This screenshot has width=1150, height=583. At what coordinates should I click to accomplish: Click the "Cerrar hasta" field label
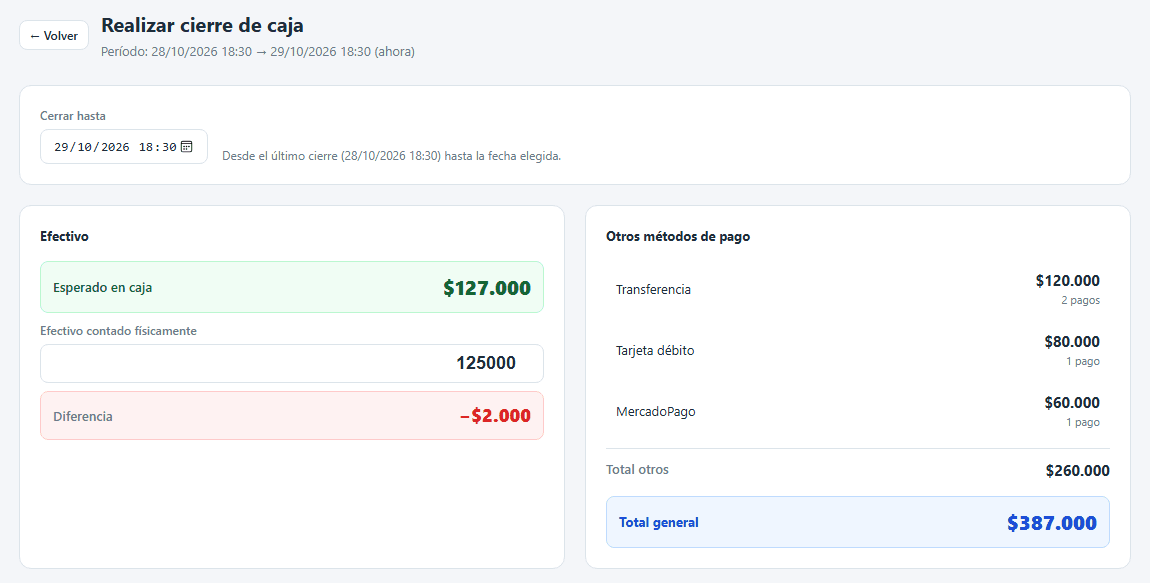click(73, 116)
